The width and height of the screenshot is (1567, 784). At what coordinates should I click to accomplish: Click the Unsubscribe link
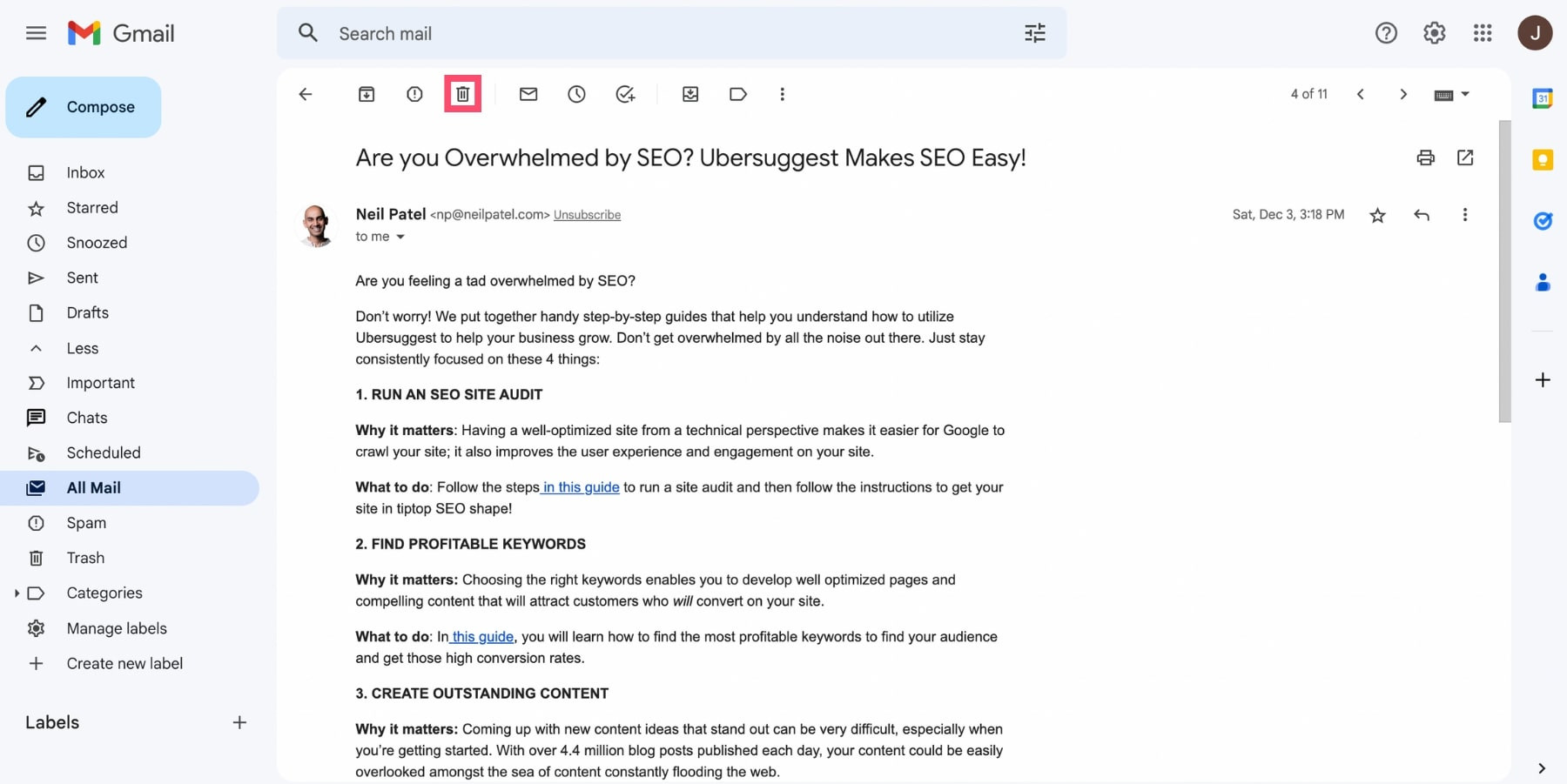coord(587,215)
